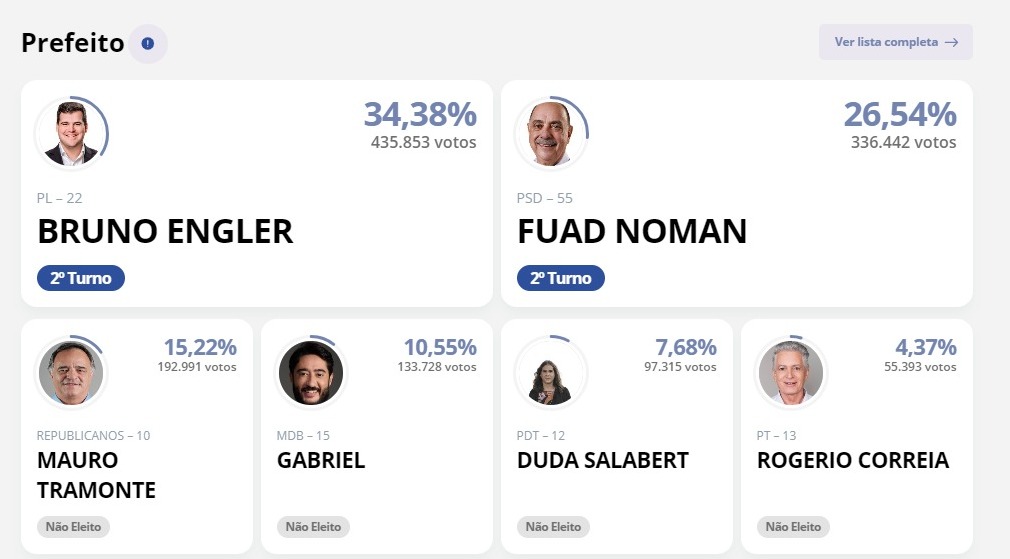The height and width of the screenshot is (559, 1010).
Task: Click Não Eleito tag under Rogerio Correia
Action: [x=793, y=527]
